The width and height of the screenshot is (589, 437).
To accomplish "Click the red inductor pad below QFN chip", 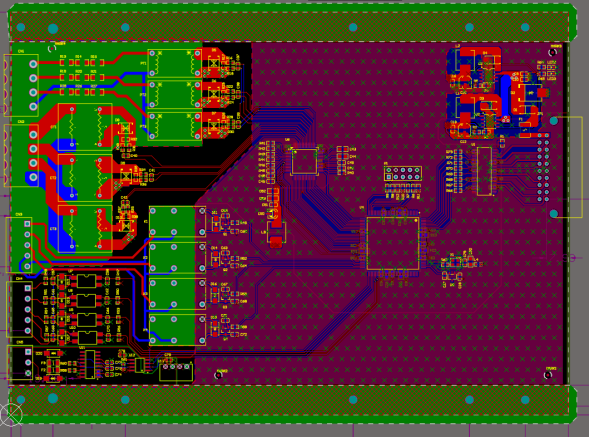I will [x=276, y=242].
